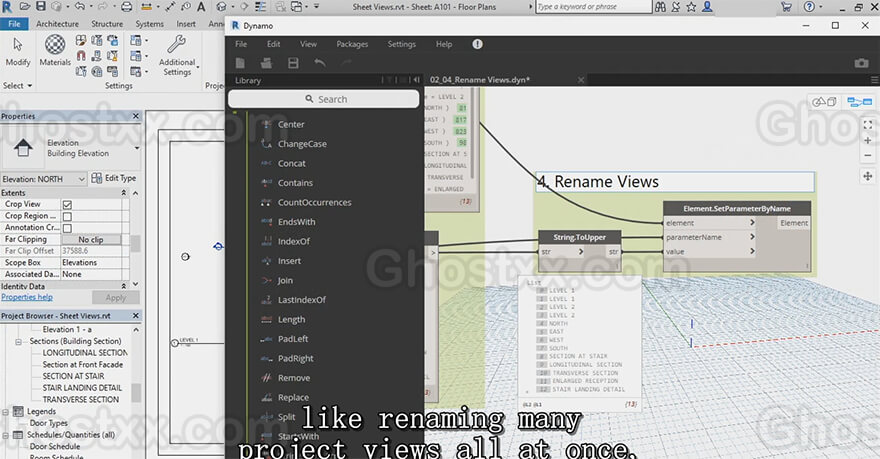The image size is (880, 459).
Task: Switch to Dynamo graph view navigation
Action: click(x=859, y=102)
